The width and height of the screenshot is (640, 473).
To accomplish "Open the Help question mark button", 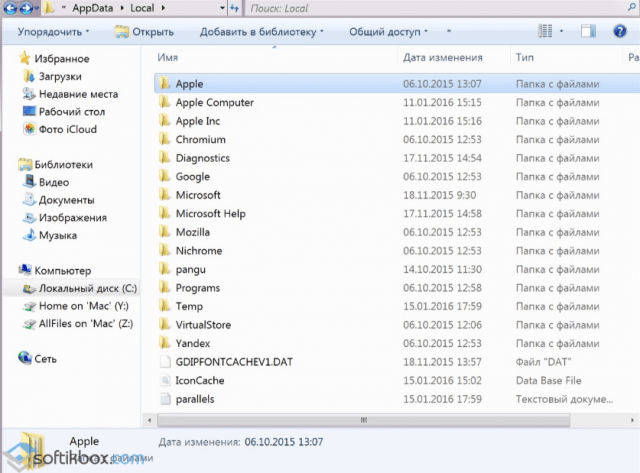I will [620, 31].
